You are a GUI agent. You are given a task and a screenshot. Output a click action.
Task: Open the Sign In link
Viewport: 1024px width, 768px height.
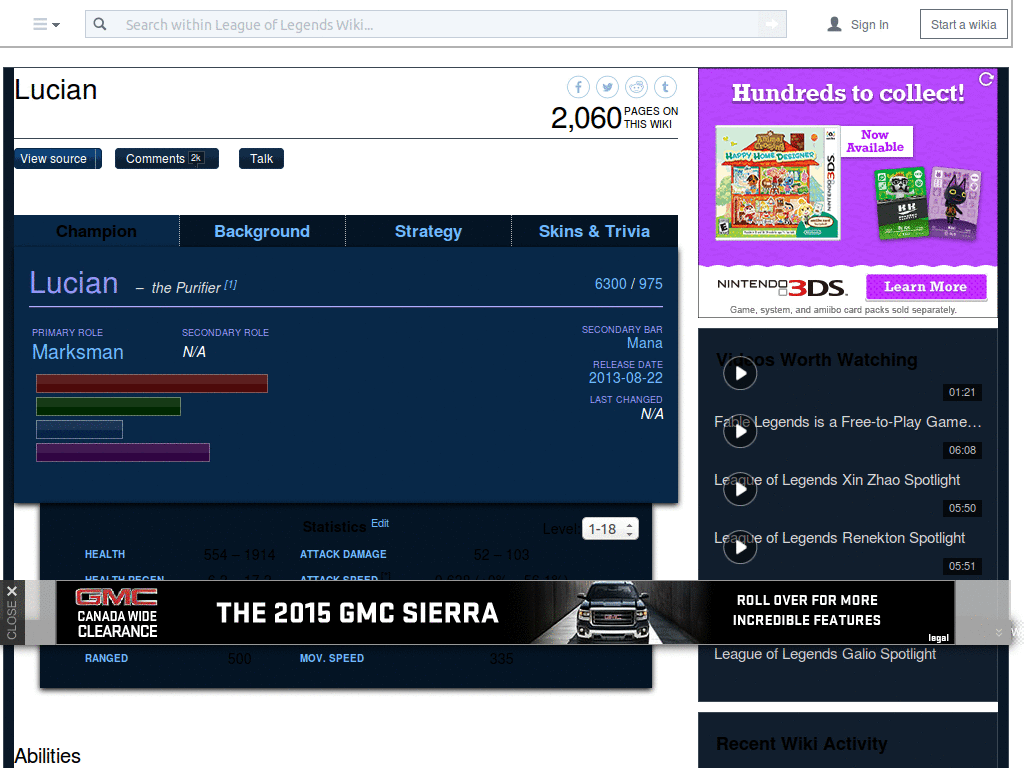[x=869, y=25]
